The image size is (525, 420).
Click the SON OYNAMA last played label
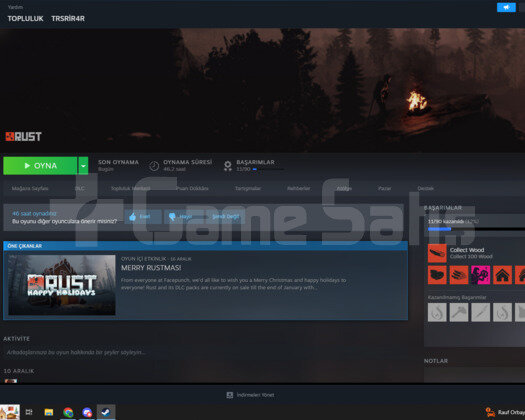pyautogui.click(x=118, y=162)
